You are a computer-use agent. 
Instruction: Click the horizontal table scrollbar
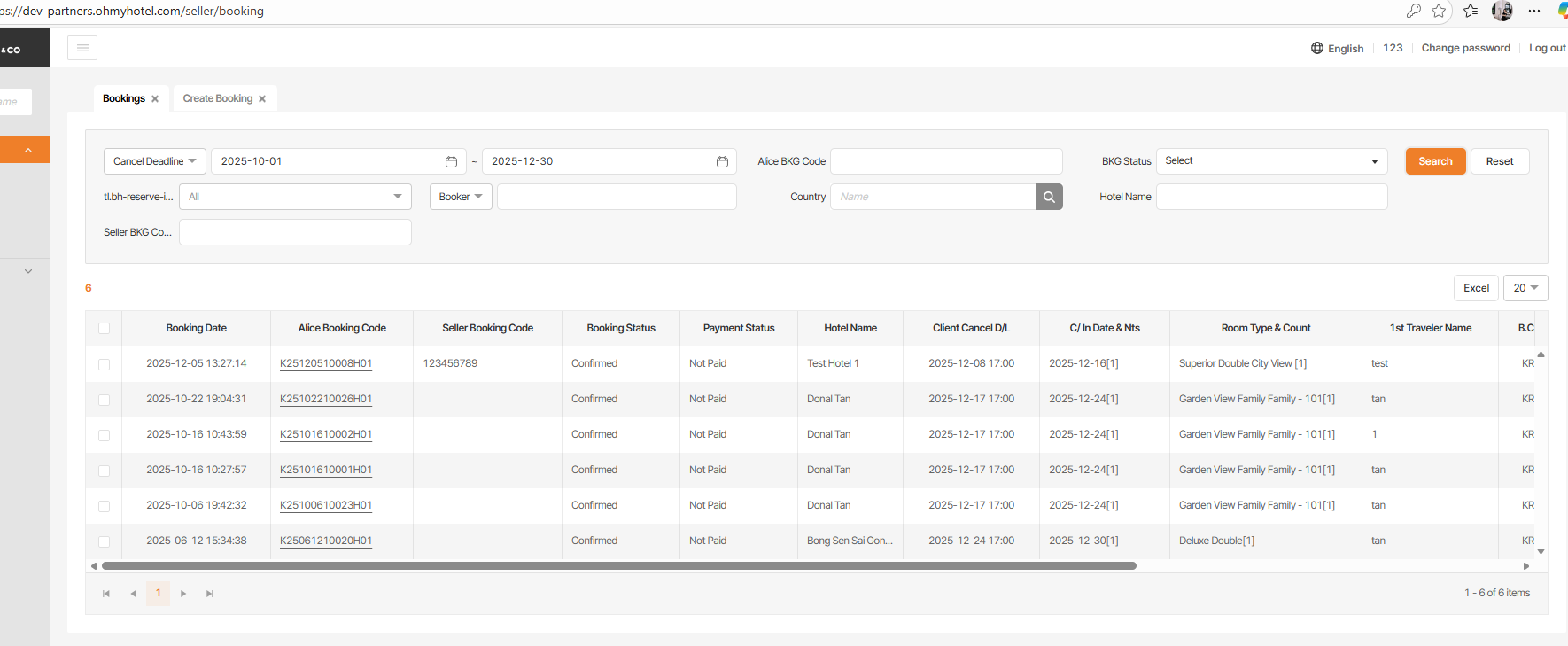coord(618,565)
